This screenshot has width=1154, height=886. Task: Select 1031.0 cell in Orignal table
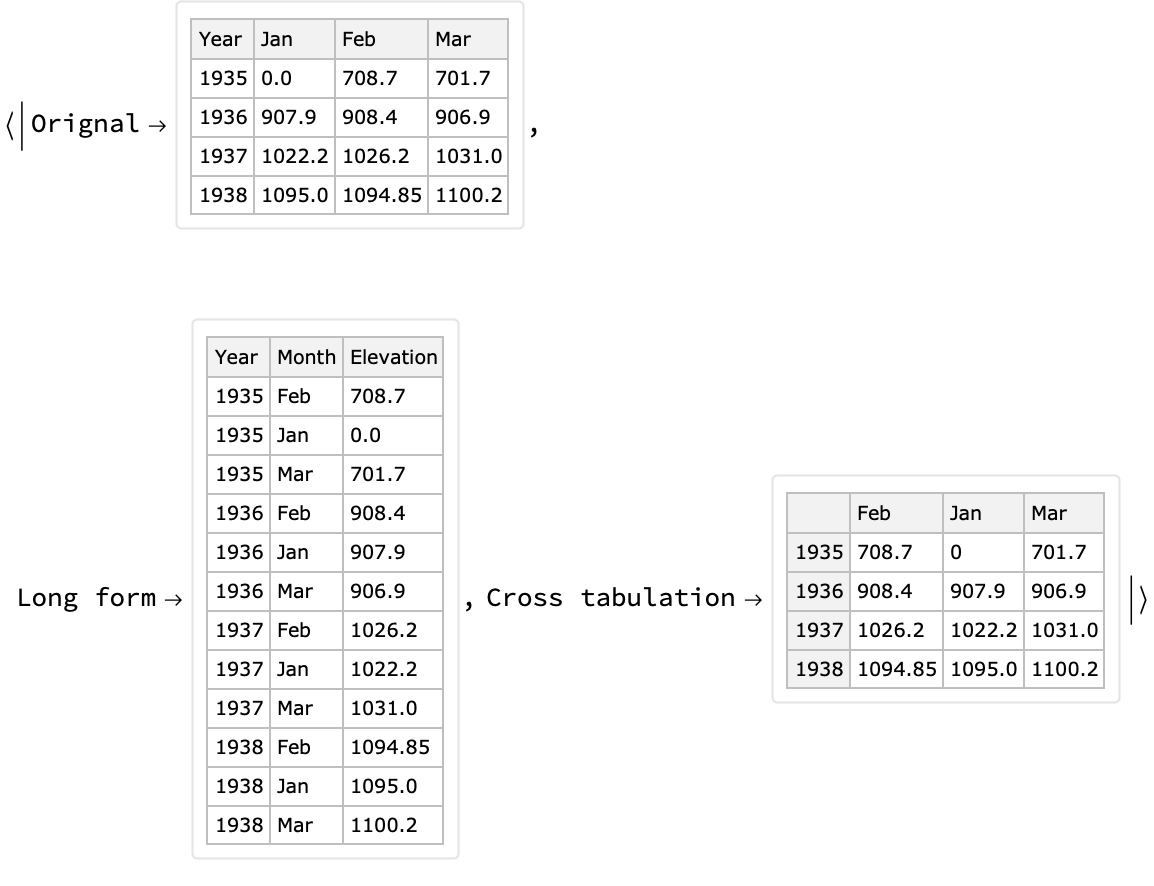[x=468, y=156]
